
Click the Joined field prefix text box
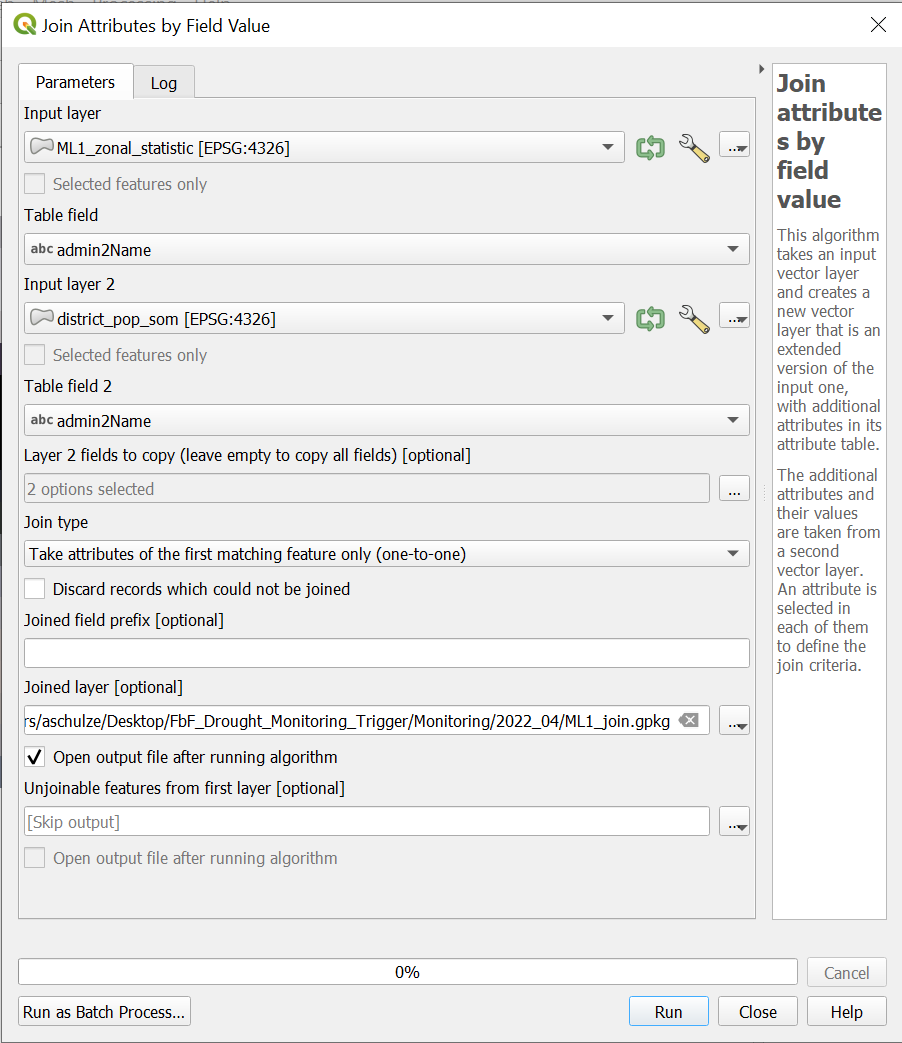click(x=386, y=653)
